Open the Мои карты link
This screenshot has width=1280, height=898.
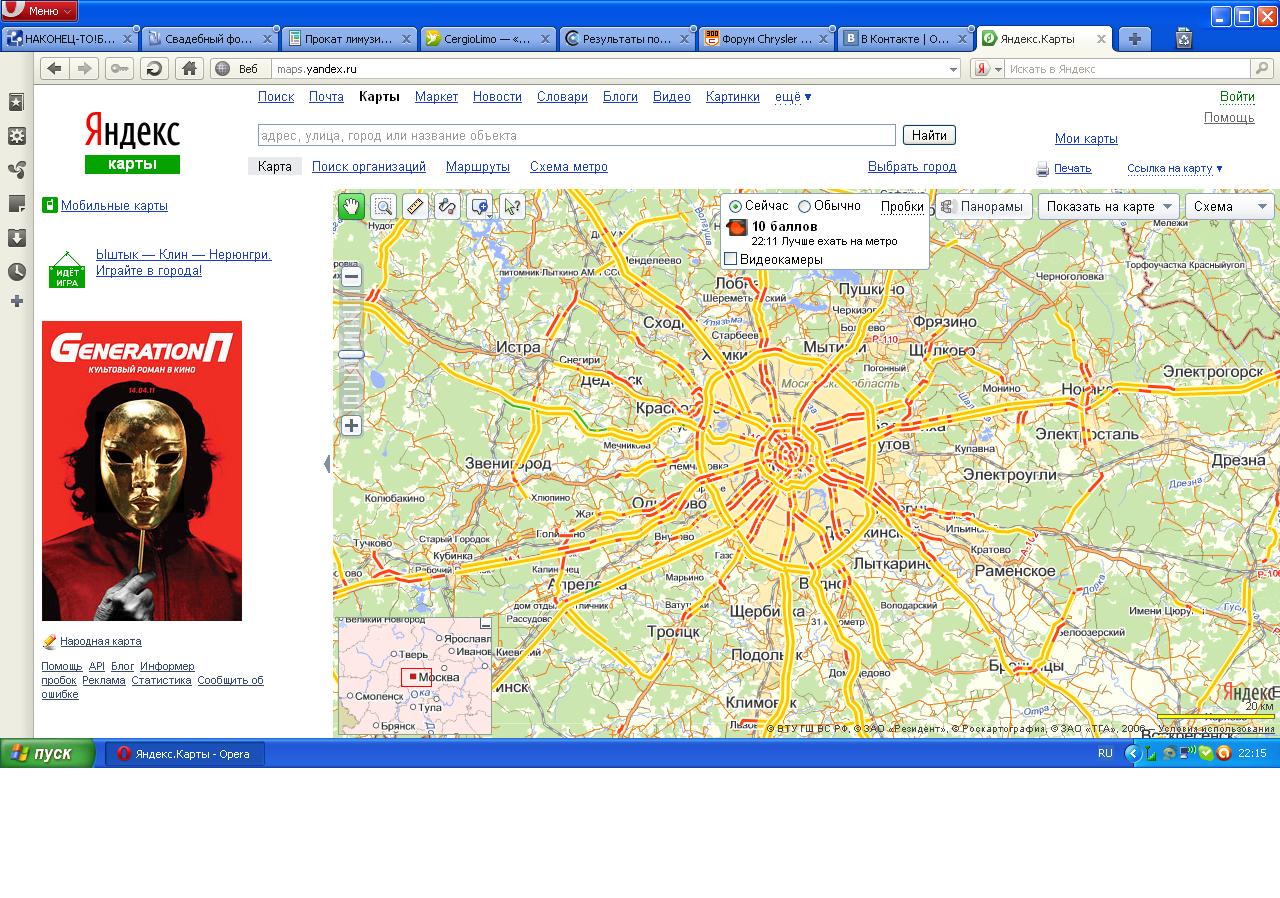[x=1086, y=139]
